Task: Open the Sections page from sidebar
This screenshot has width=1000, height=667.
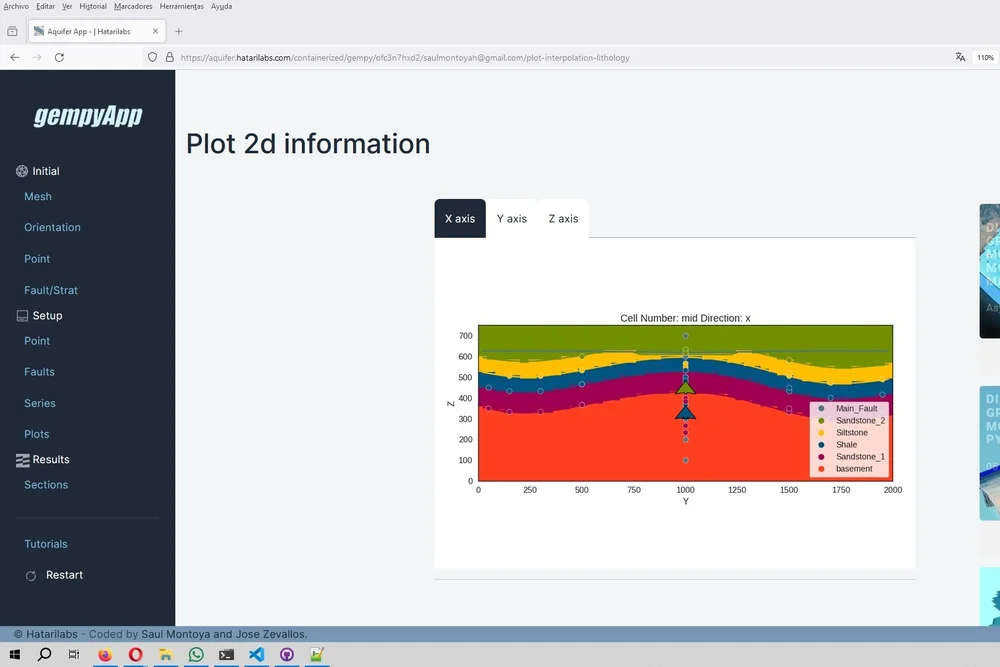Action: tap(45, 484)
